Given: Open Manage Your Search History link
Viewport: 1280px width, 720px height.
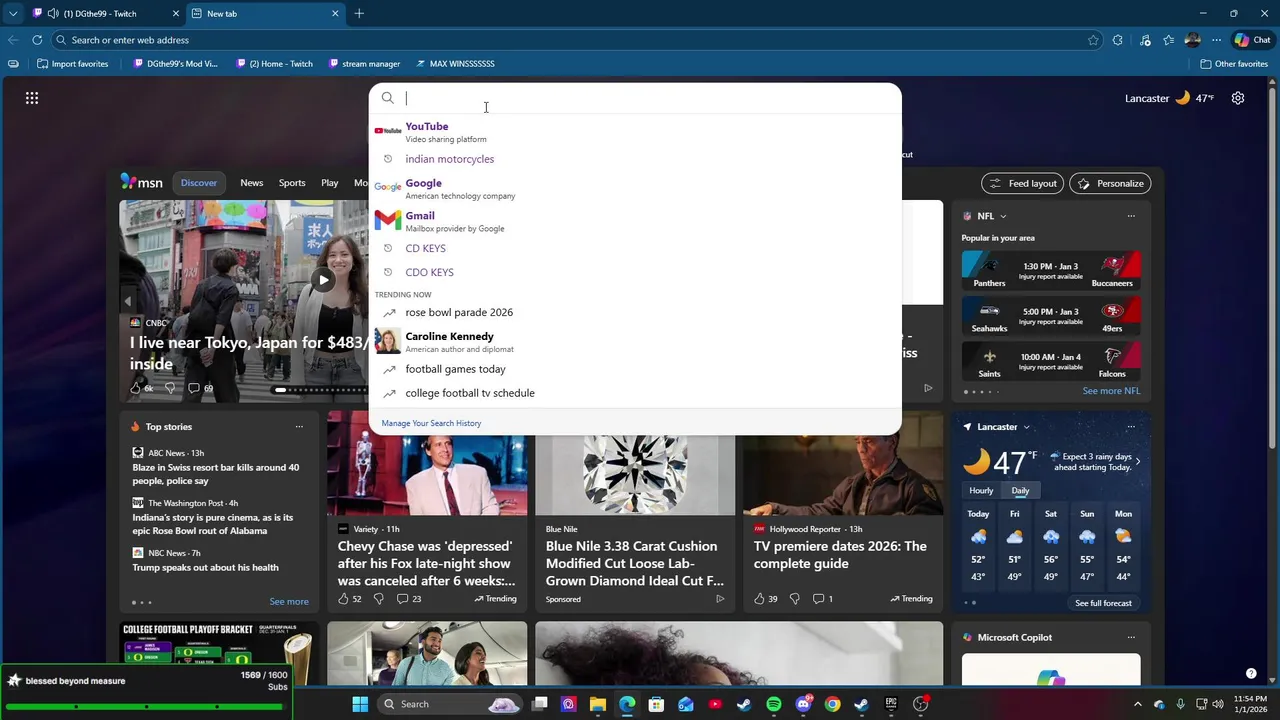Looking at the screenshot, I should [x=431, y=423].
